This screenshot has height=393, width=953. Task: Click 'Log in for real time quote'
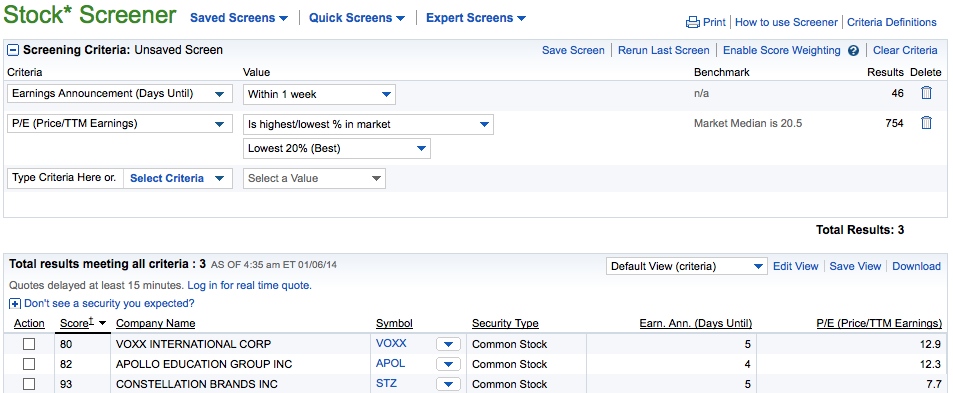tap(249, 285)
